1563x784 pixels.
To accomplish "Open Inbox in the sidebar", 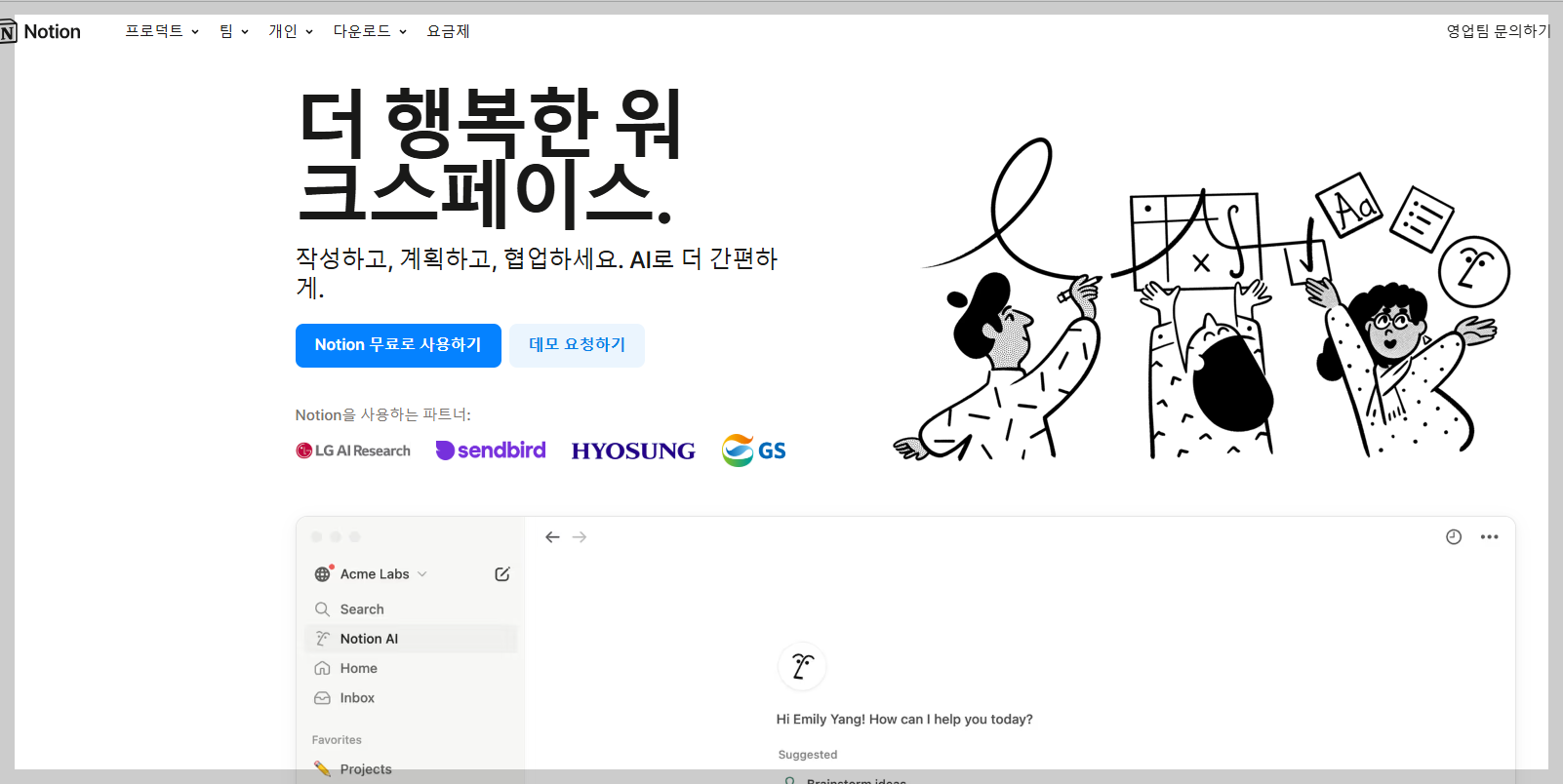I will (411, 698).
